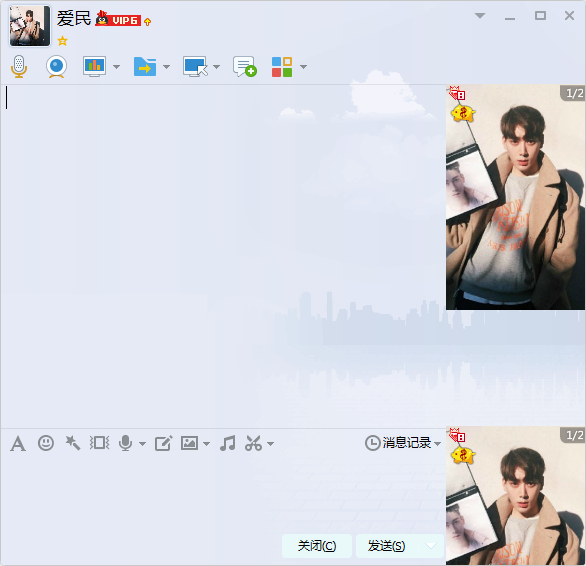Click the send file folder icon
The image size is (586, 566).
tap(145, 67)
